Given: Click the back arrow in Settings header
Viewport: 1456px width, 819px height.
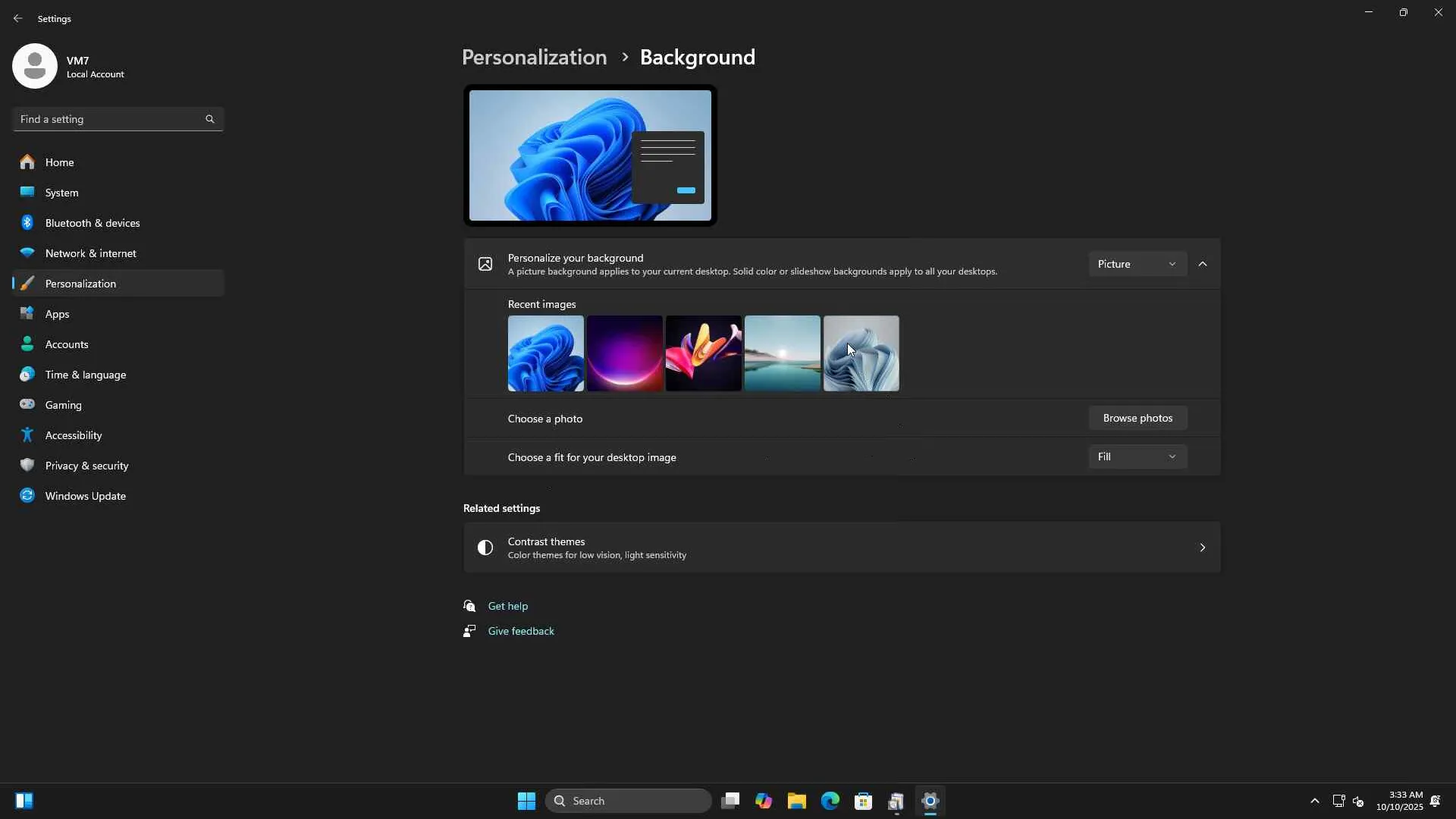Looking at the screenshot, I should tap(17, 18).
